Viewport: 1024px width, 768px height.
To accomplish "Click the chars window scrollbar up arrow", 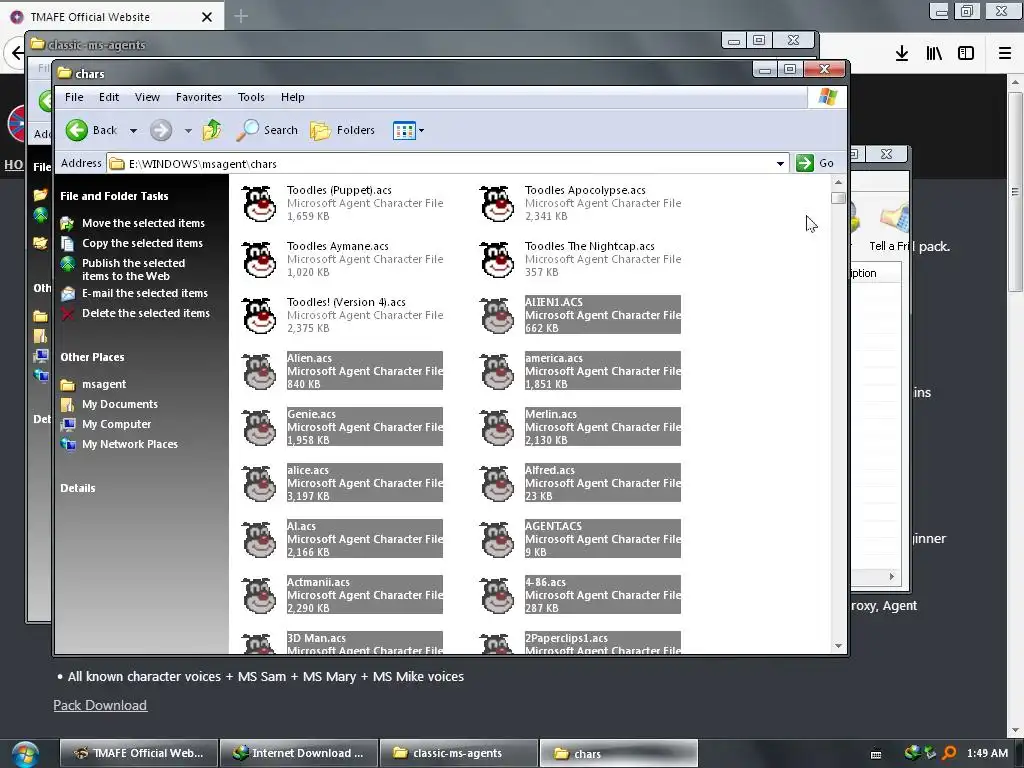I will [839, 182].
